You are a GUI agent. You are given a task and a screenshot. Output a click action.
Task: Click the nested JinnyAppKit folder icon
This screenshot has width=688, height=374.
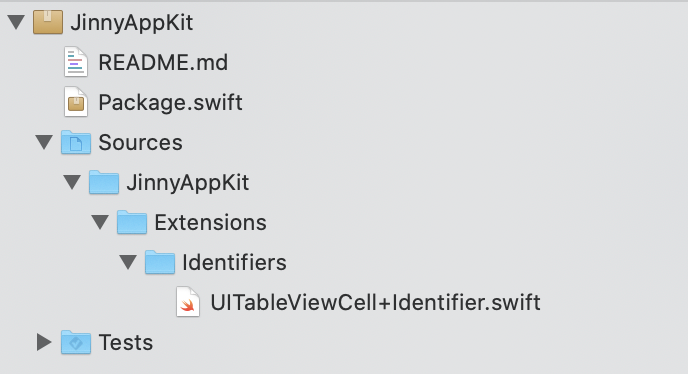point(104,182)
